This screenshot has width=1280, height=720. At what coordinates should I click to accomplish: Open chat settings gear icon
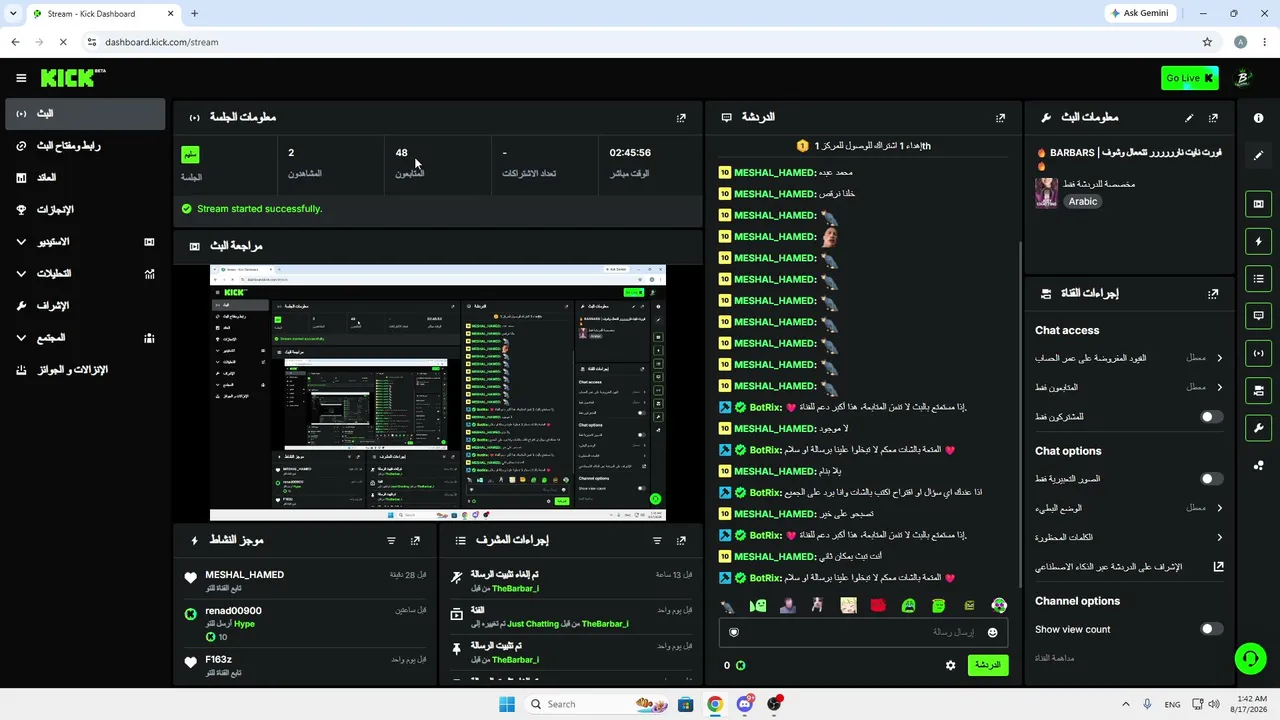[950, 665]
